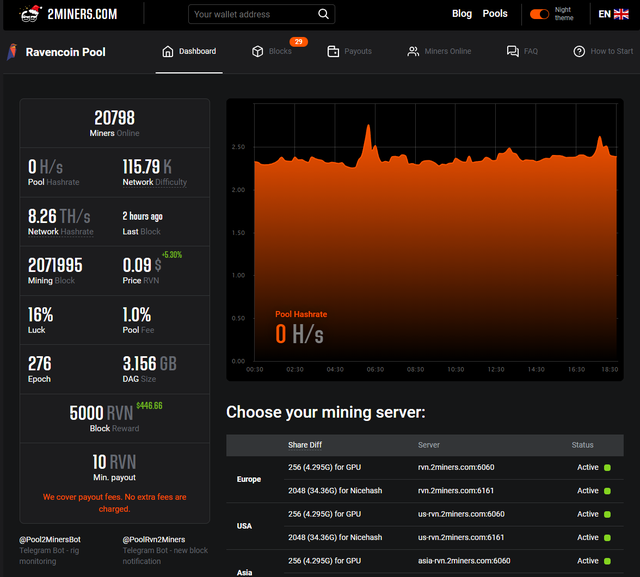Click server rvn.2miners.com:6161
640x577 pixels.
[x=456, y=490]
